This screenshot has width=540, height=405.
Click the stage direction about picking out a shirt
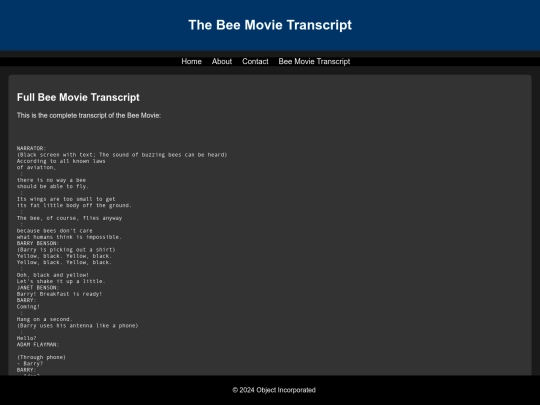[66, 250]
